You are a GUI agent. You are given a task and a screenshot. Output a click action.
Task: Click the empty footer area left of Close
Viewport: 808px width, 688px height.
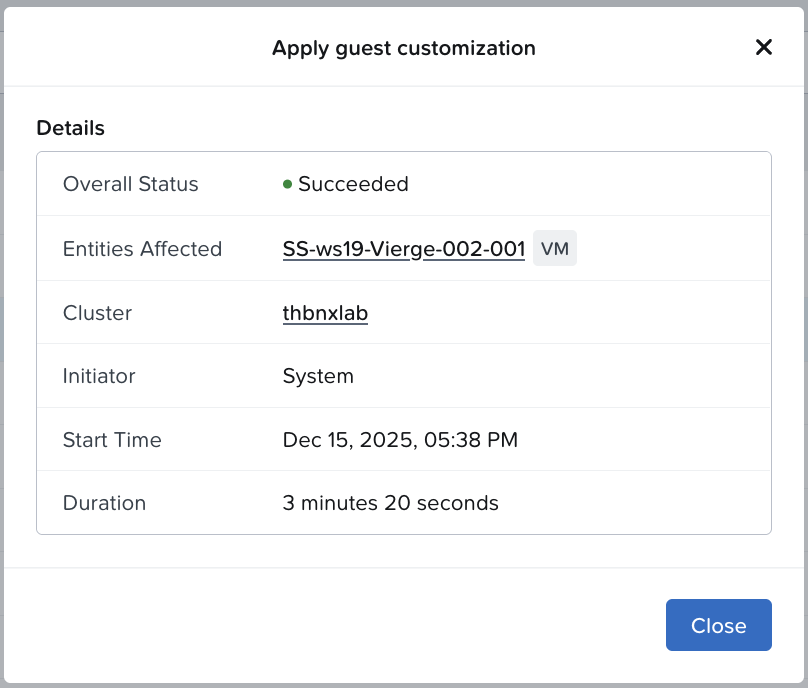[330, 625]
